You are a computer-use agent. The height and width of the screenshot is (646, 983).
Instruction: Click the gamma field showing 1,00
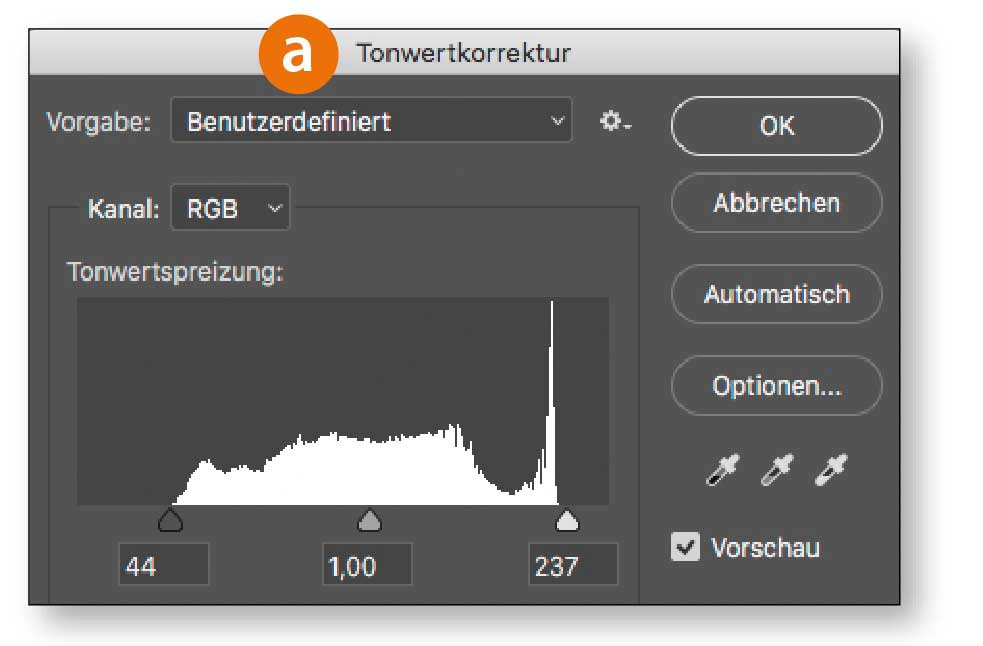(x=367, y=567)
